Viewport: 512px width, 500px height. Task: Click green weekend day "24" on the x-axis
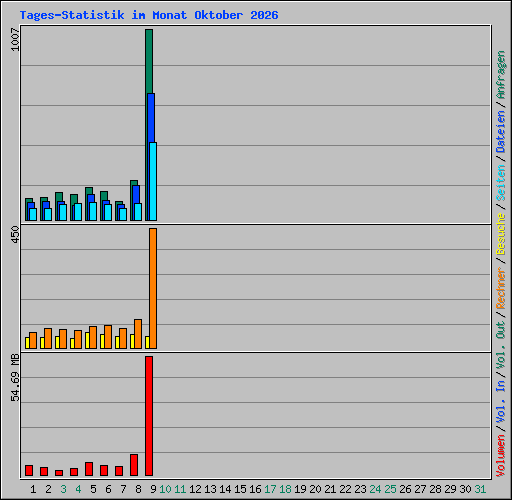[375, 489]
